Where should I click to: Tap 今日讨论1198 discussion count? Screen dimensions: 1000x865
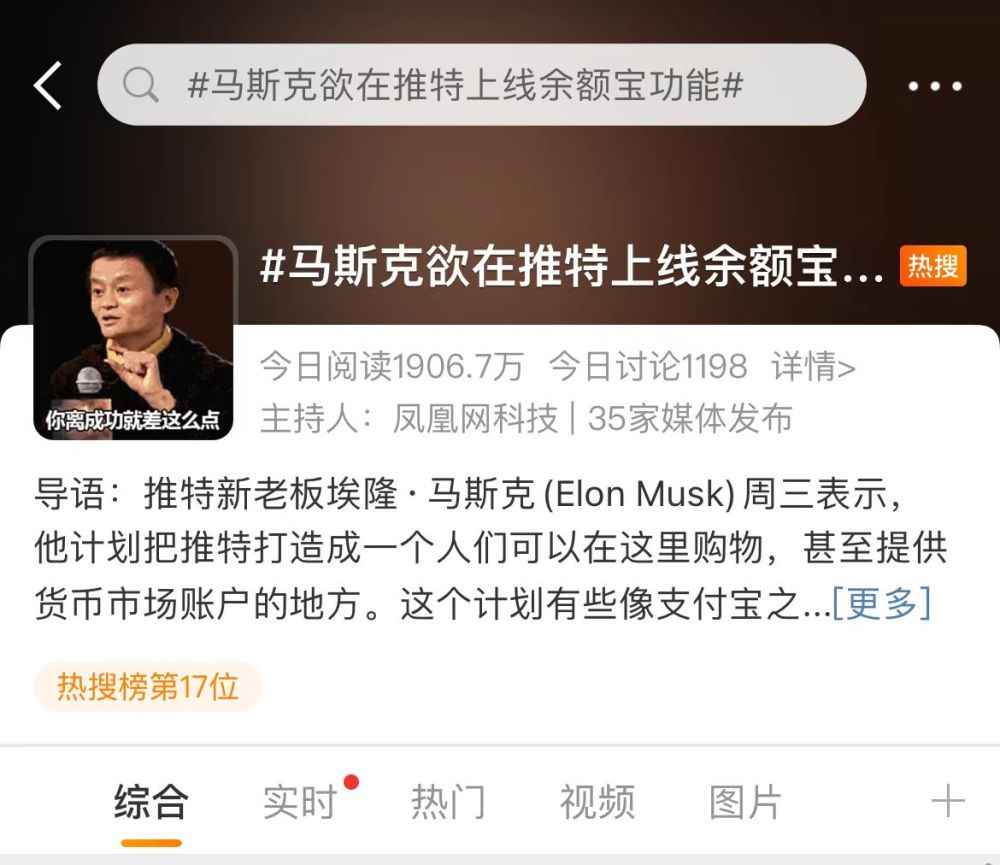click(x=648, y=366)
